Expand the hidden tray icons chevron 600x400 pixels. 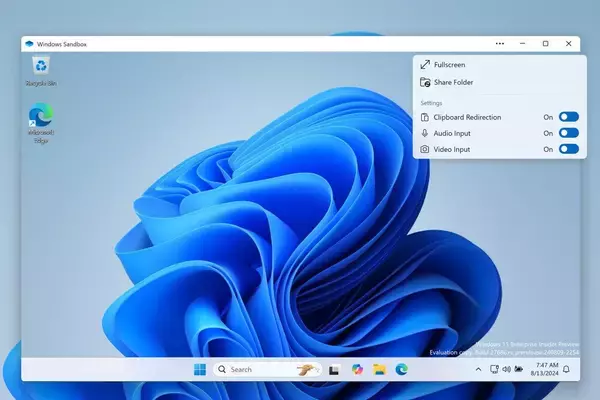478,369
